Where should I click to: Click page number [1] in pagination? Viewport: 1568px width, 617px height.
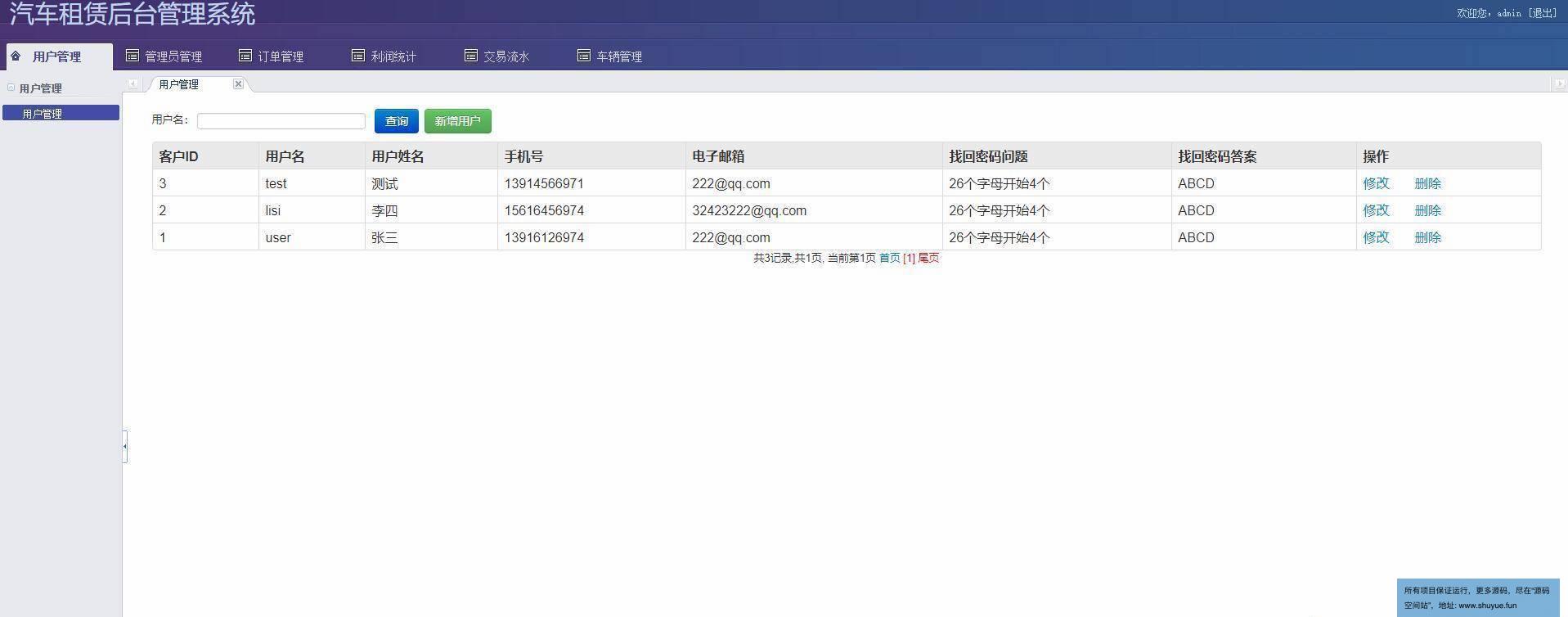pos(909,258)
